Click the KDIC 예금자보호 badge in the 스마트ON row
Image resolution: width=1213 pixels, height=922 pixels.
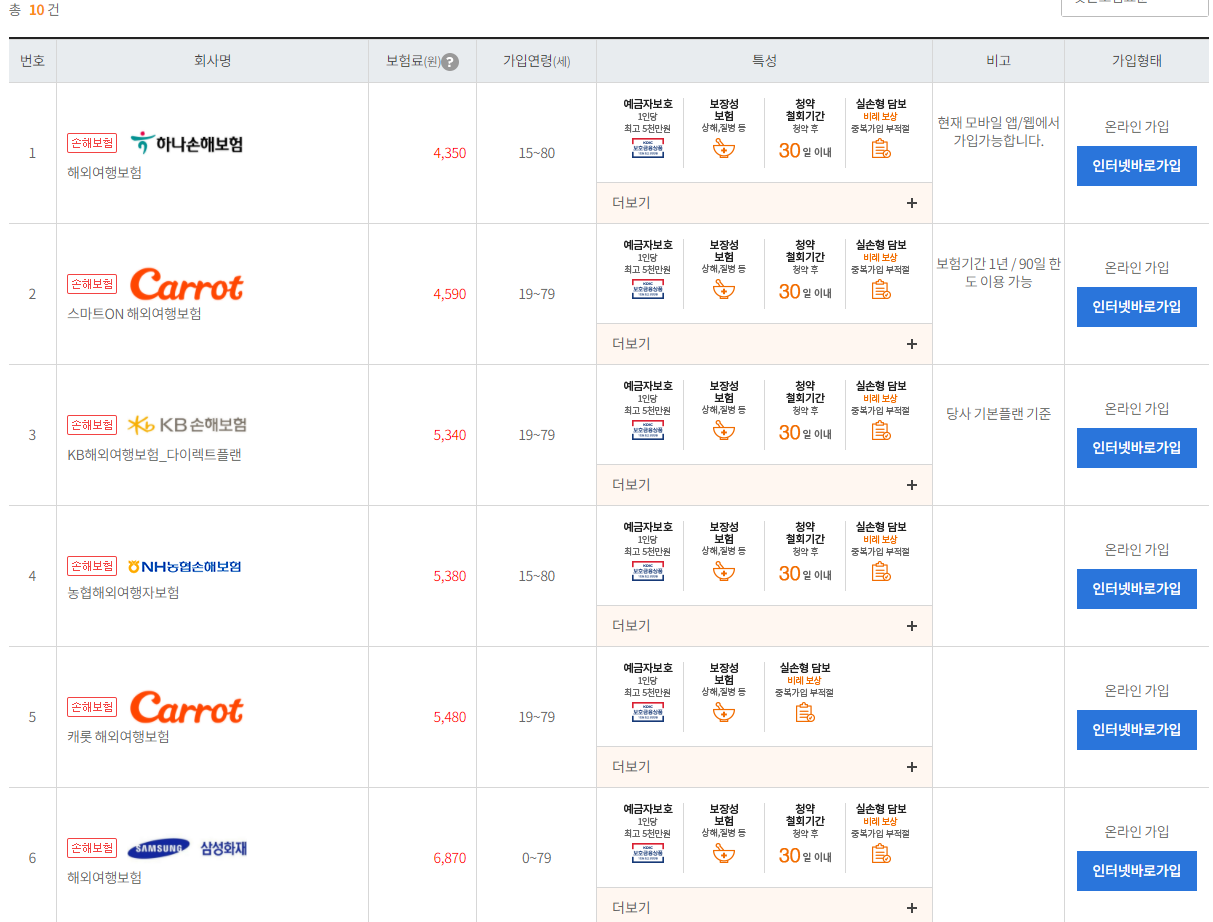coord(648,289)
